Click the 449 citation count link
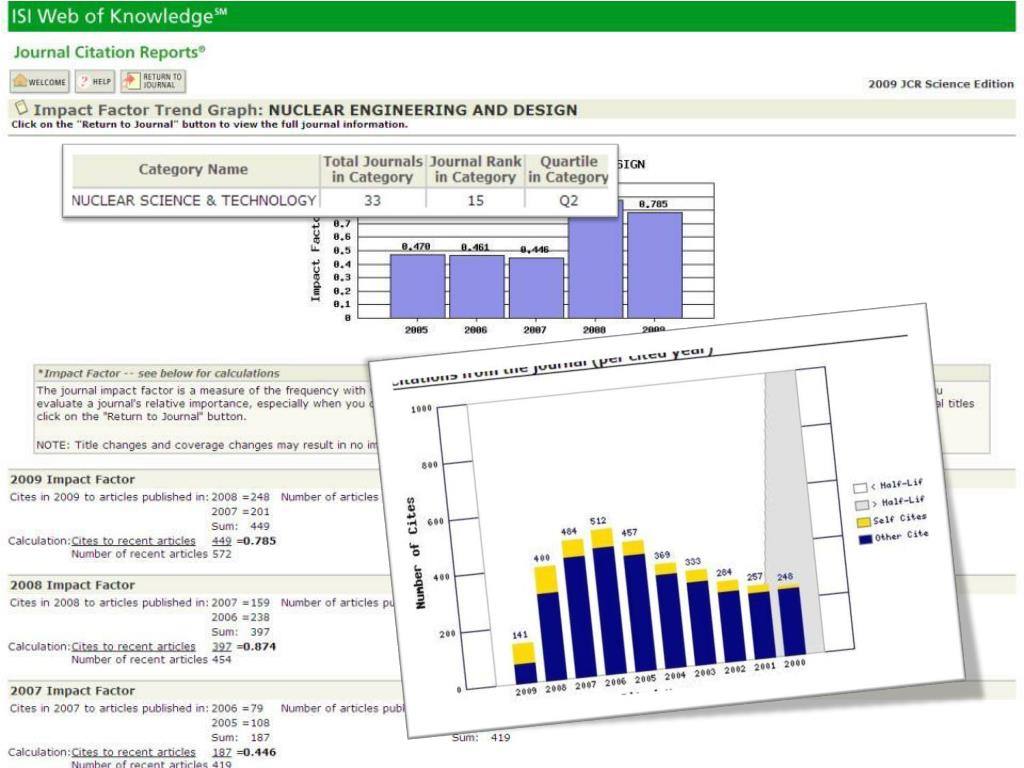Viewport: 1024px width, 768px height. click(x=222, y=541)
